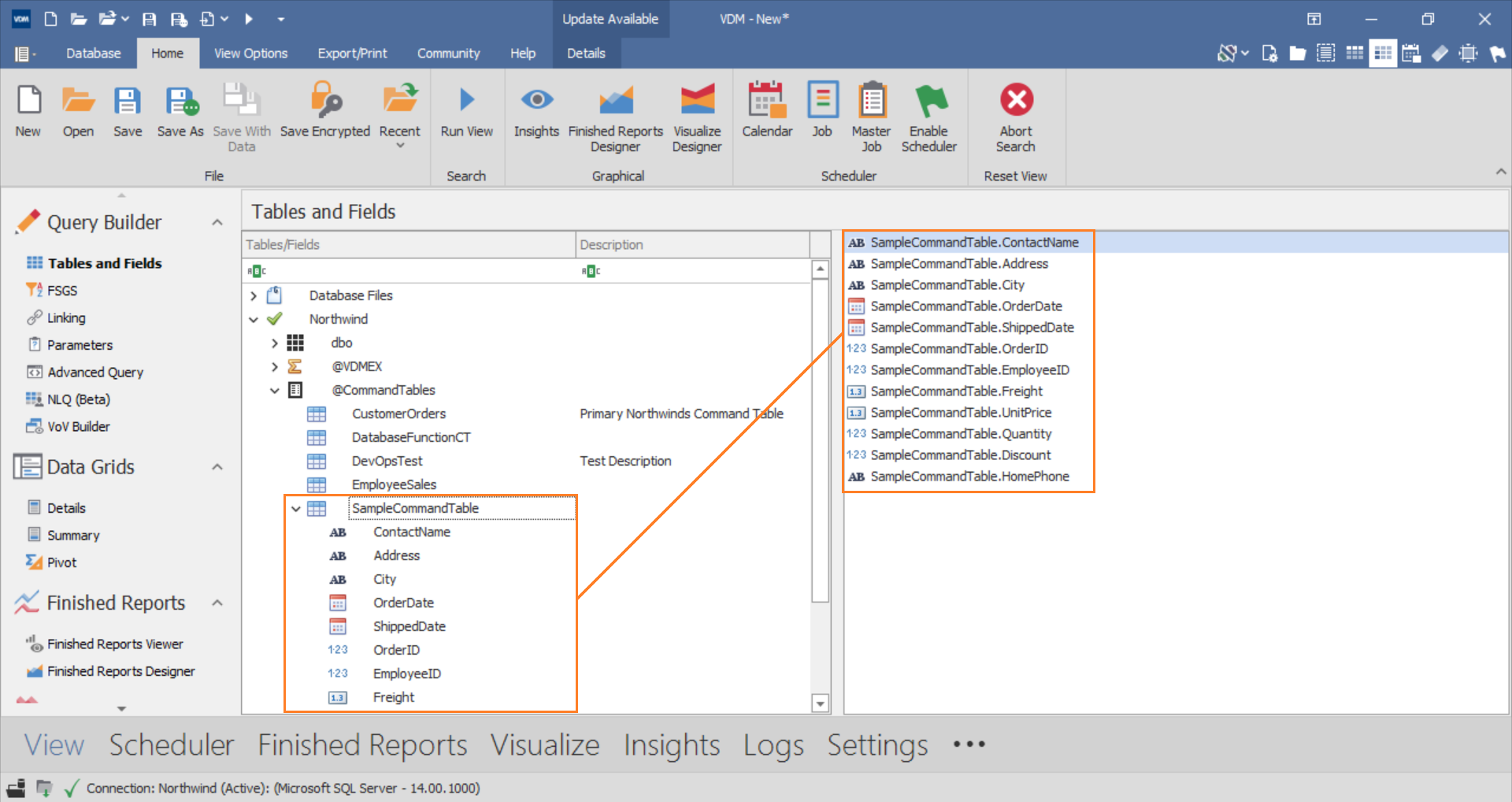This screenshot has height=802, width=1512.
Task: Collapse the Finished Reports section
Action: tap(217, 603)
